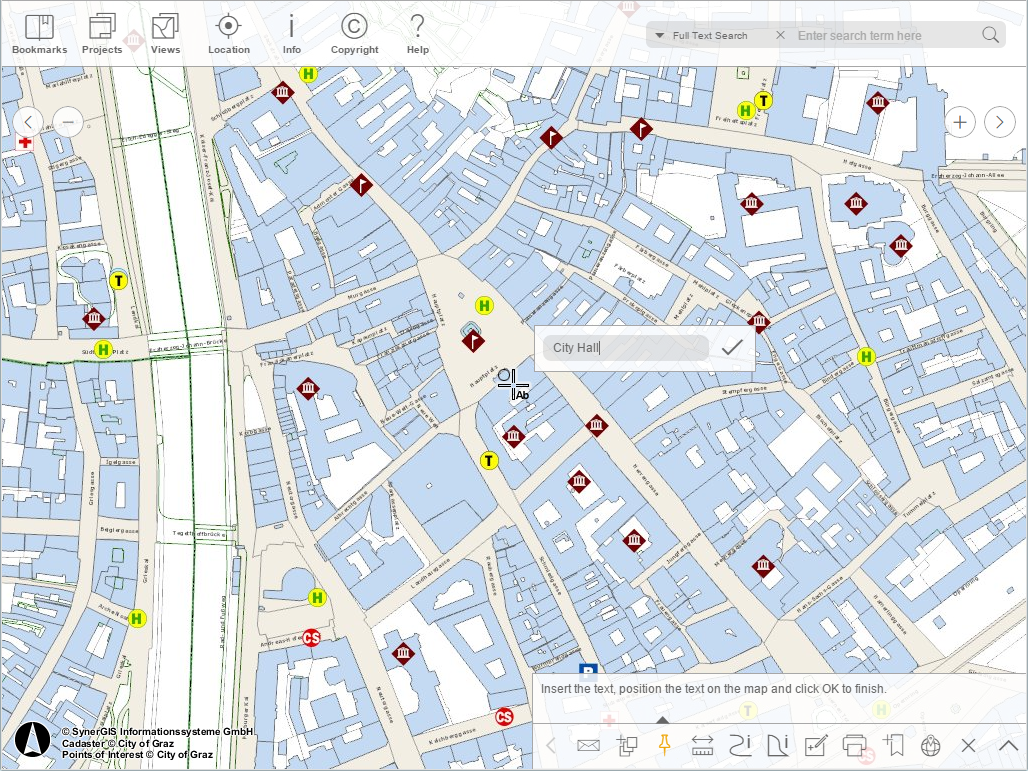Viewport: 1028px width, 771px height.
Task: Send the map via the email tool
Action: point(588,745)
